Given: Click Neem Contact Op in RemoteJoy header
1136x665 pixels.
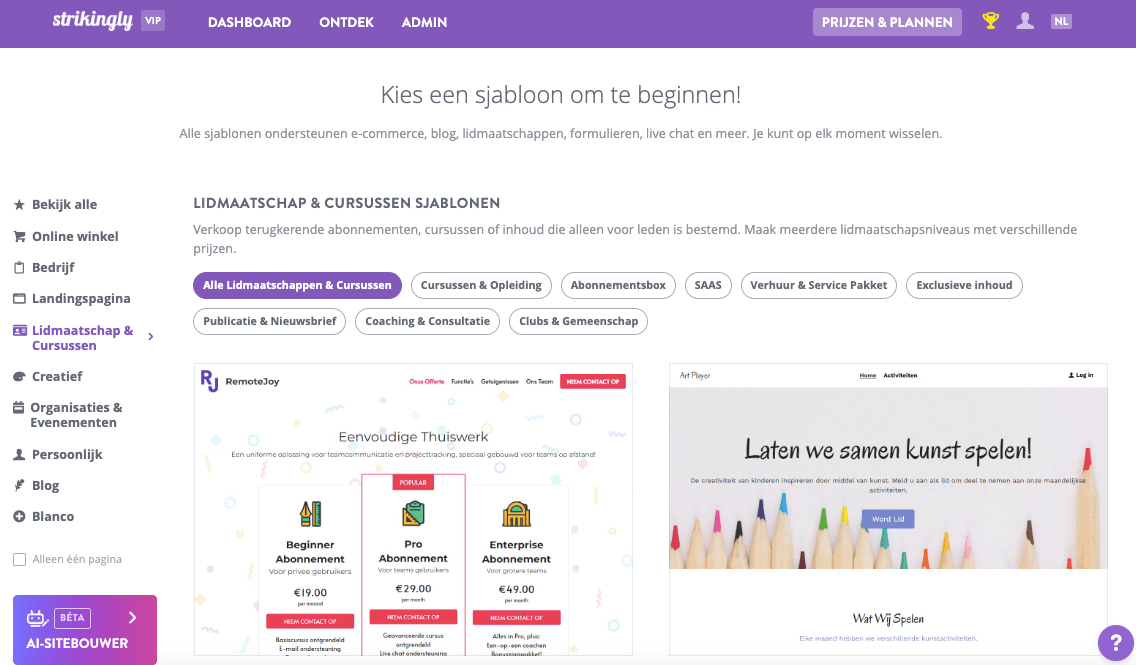Looking at the screenshot, I should 593,382.
